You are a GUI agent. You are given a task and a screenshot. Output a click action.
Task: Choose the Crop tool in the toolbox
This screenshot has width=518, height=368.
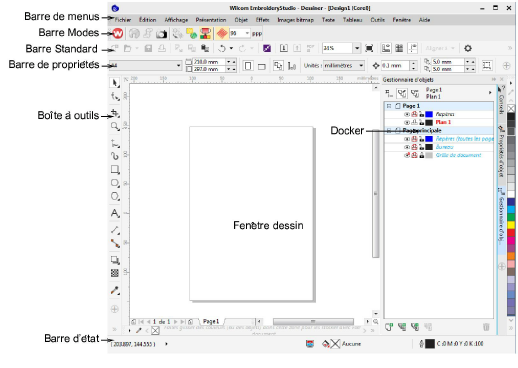(115, 113)
